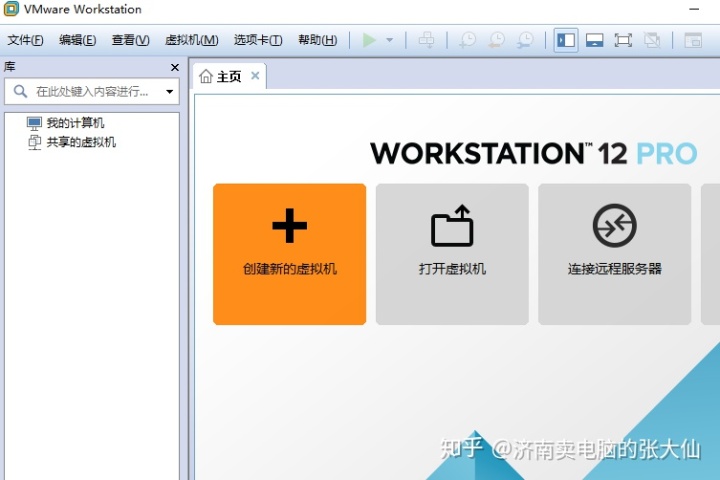Click the Unity mode toolbar icon
This screenshot has width=720, height=480.
coord(652,40)
